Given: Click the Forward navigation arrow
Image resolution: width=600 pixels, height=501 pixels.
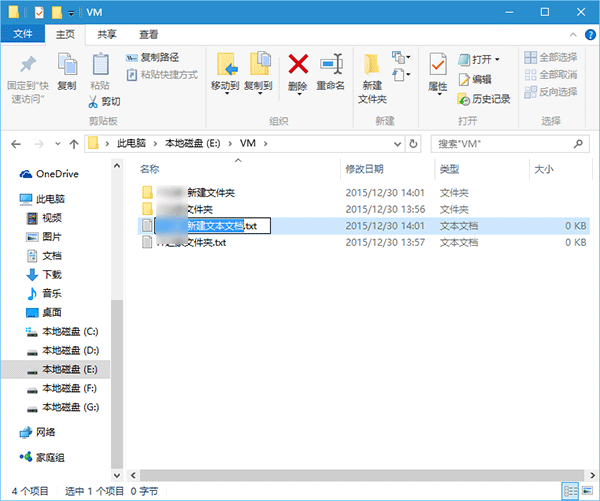Looking at the screenshot, I should coord(39,144).
